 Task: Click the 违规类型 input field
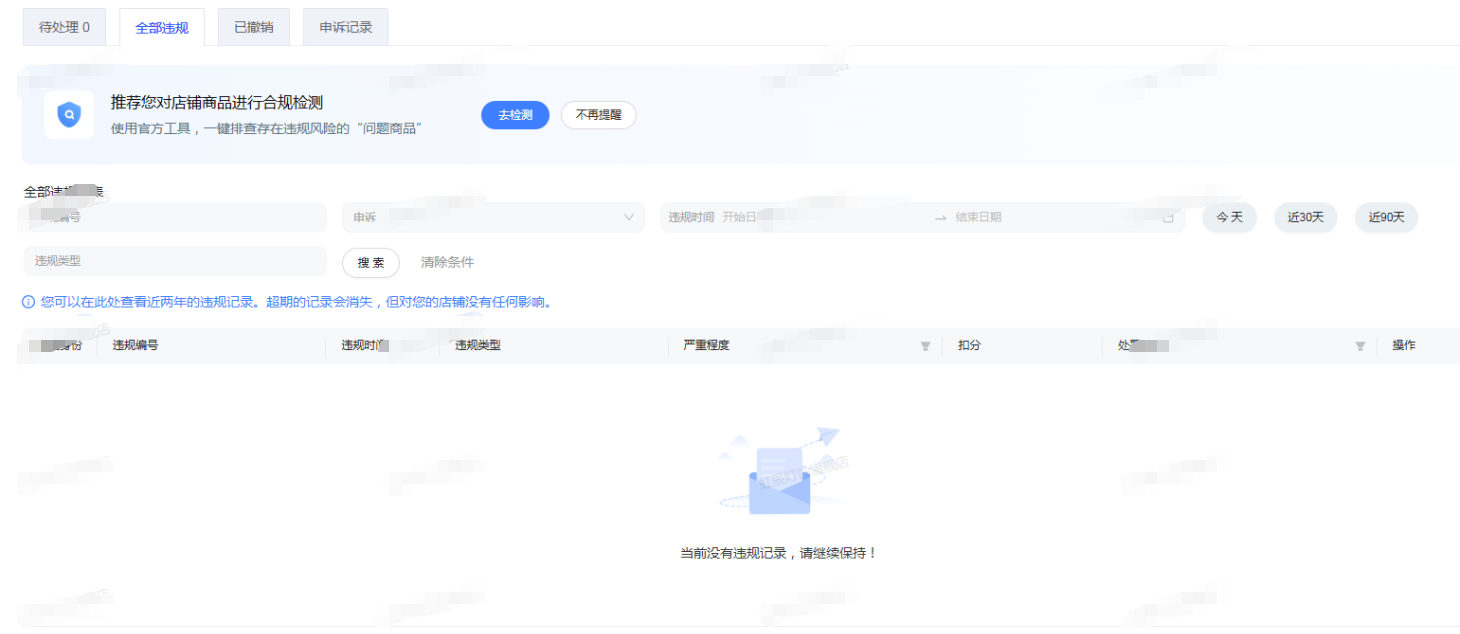(175, 261)
